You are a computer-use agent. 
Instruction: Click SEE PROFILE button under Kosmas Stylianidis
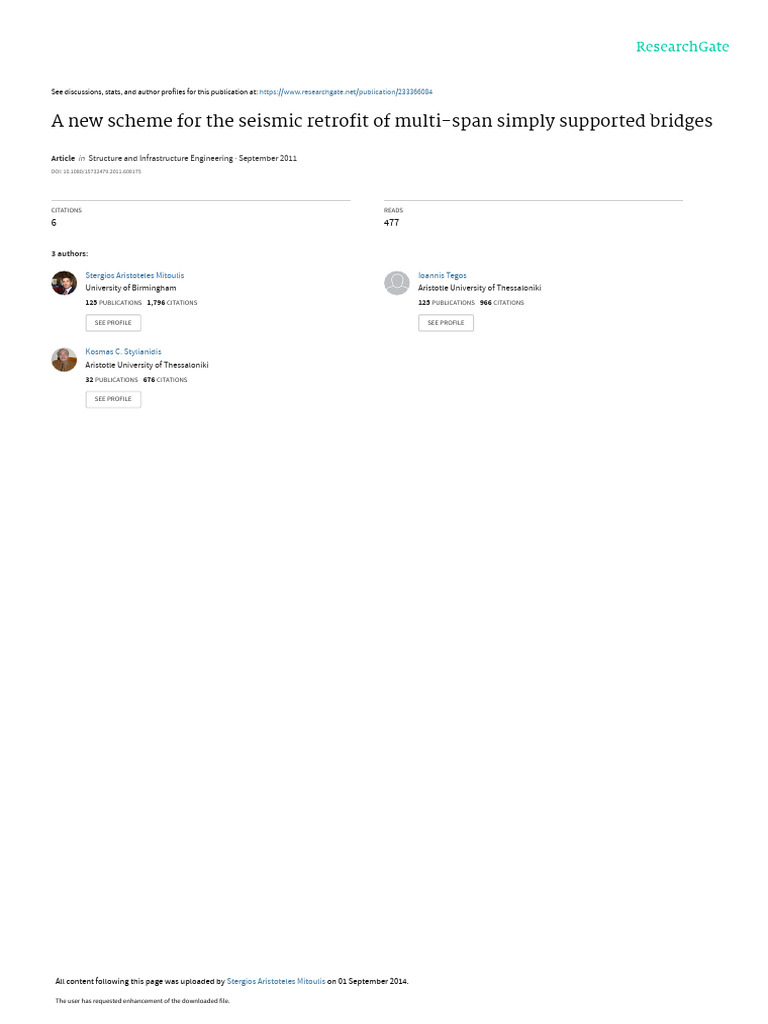pos(113,399)
